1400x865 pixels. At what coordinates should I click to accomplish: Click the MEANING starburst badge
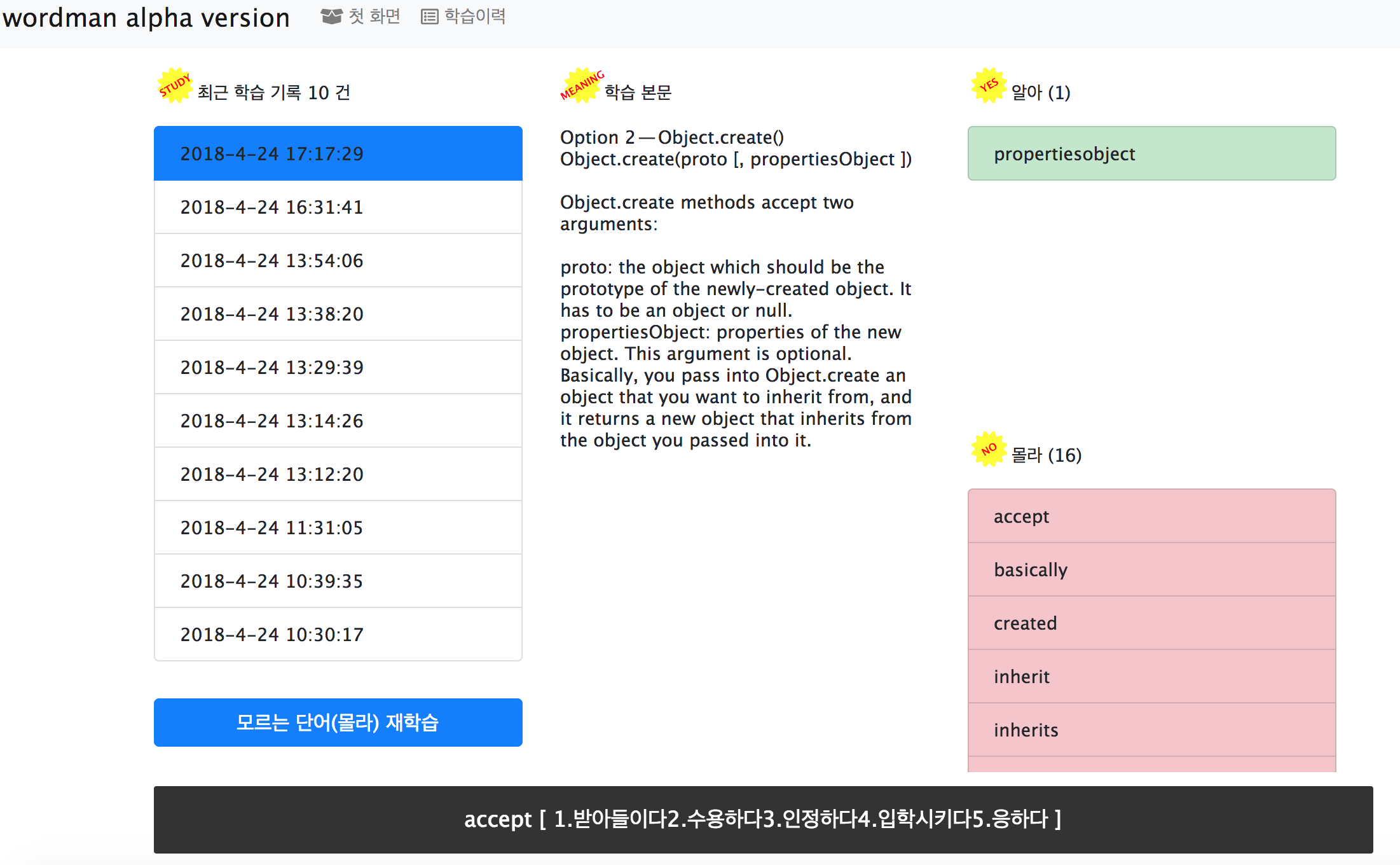(x=581, y=85)
